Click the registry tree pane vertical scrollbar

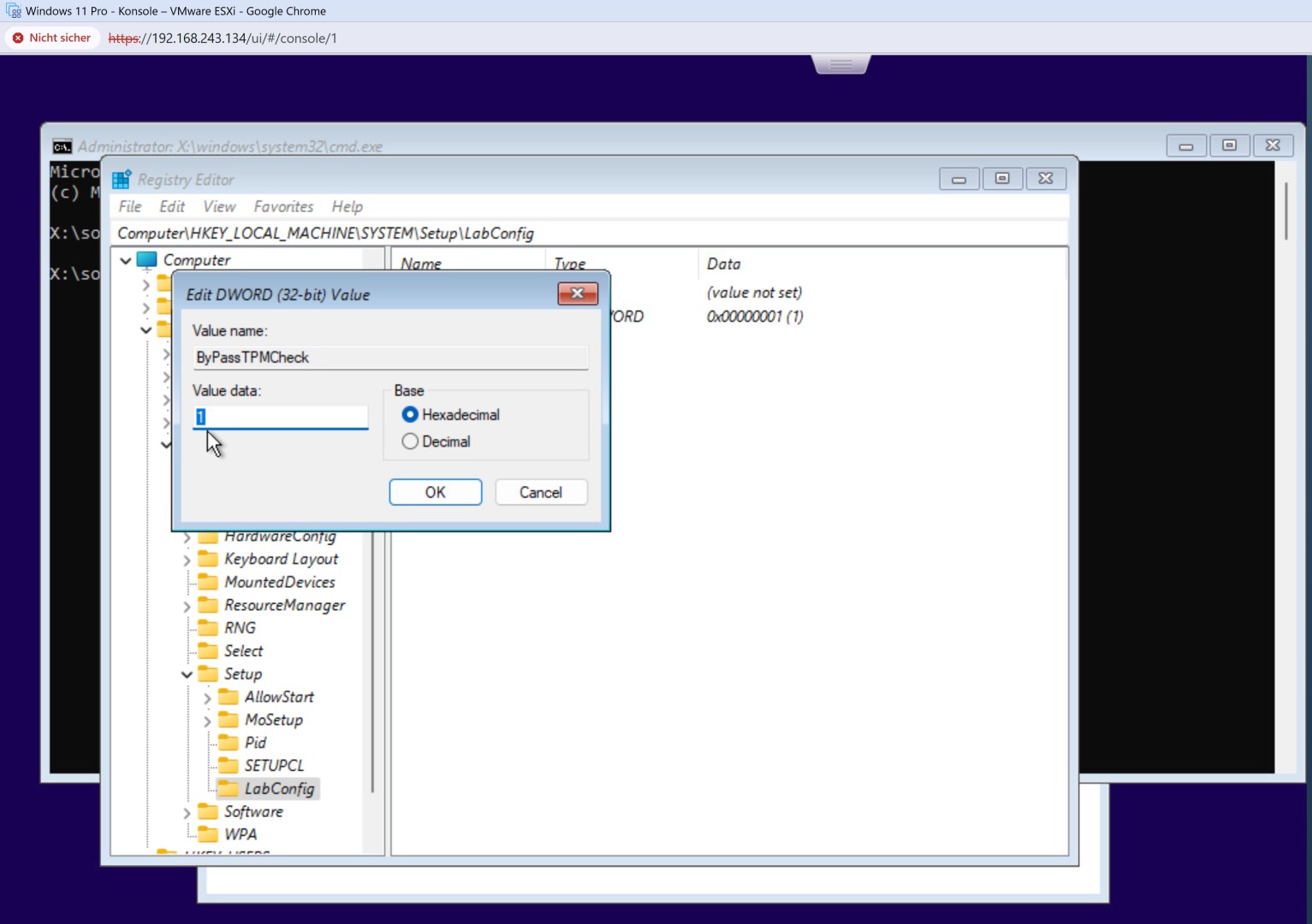(x=372, y=660)
